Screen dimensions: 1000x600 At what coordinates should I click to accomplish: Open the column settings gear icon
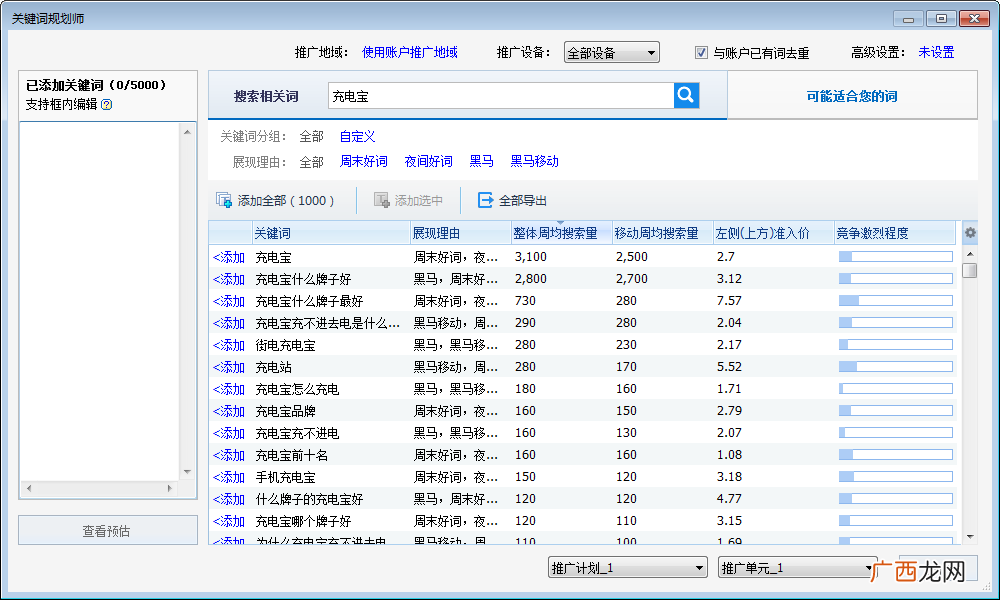click(970, 233)
